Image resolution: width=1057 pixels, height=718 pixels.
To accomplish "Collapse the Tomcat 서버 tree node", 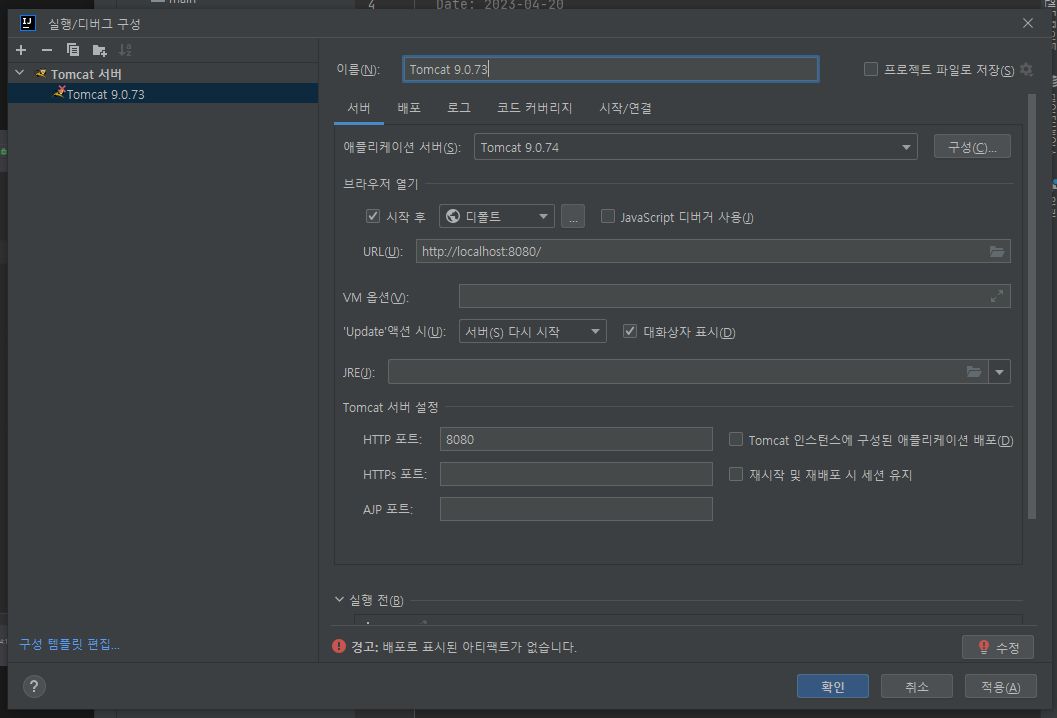I will click(20, 73).
